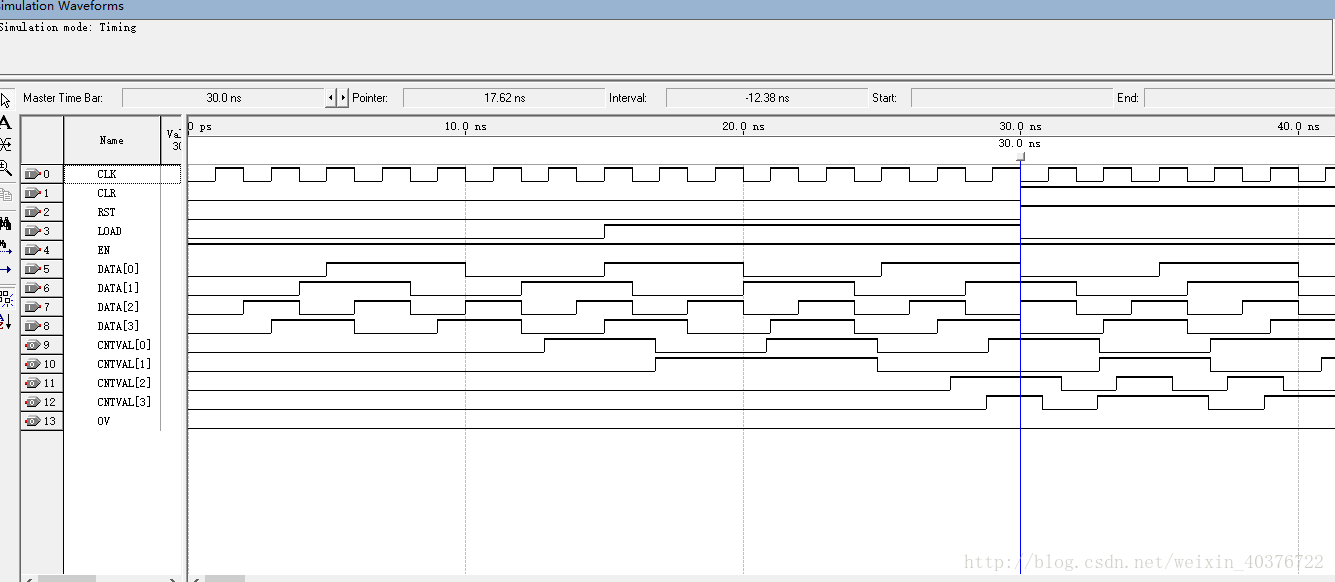Click input pin icon of row 6
Image resolution: width=1335 pixels, height=582 pixels.
(32, 288)
